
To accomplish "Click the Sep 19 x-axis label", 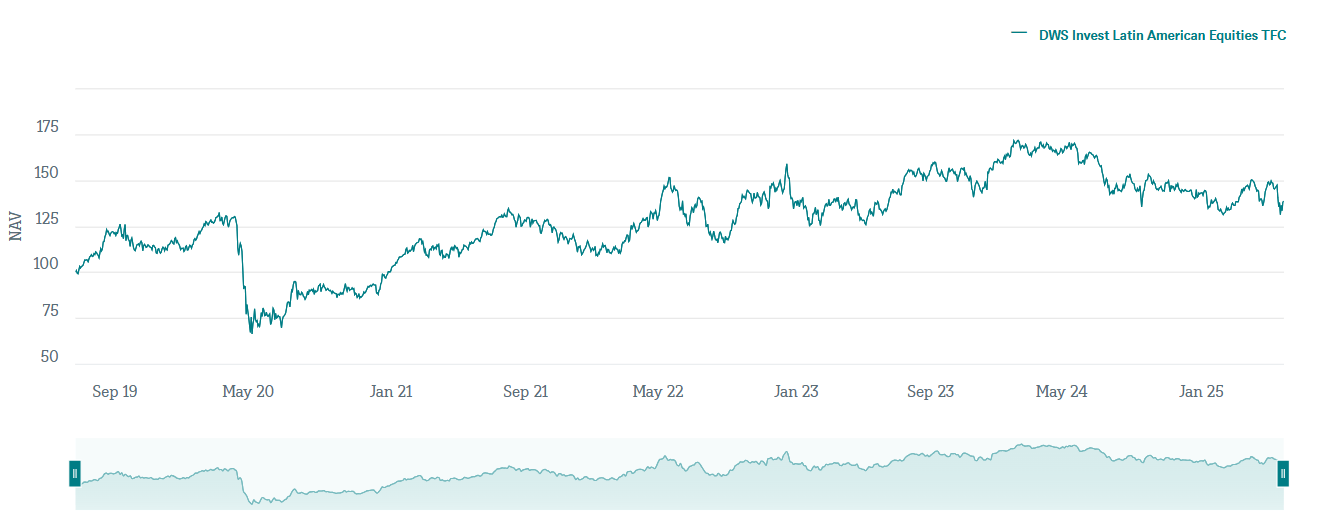I will point(114,392).
